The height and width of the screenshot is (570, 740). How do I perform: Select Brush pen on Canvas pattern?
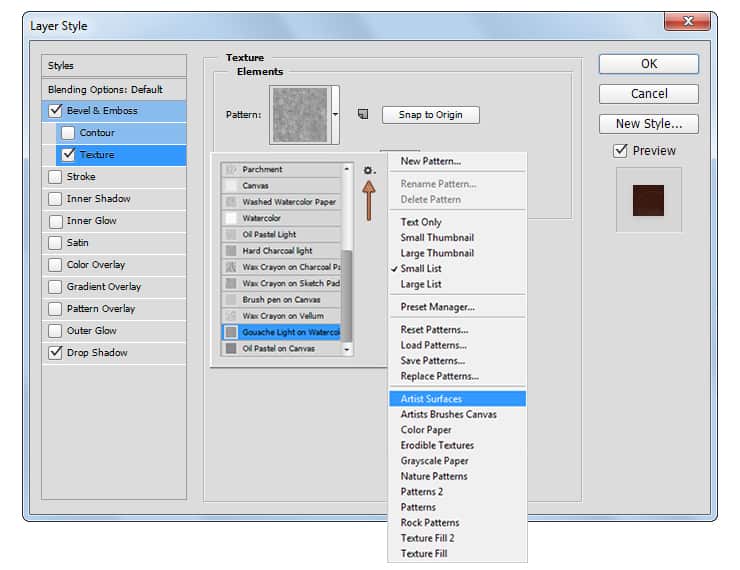click(281, 300)
